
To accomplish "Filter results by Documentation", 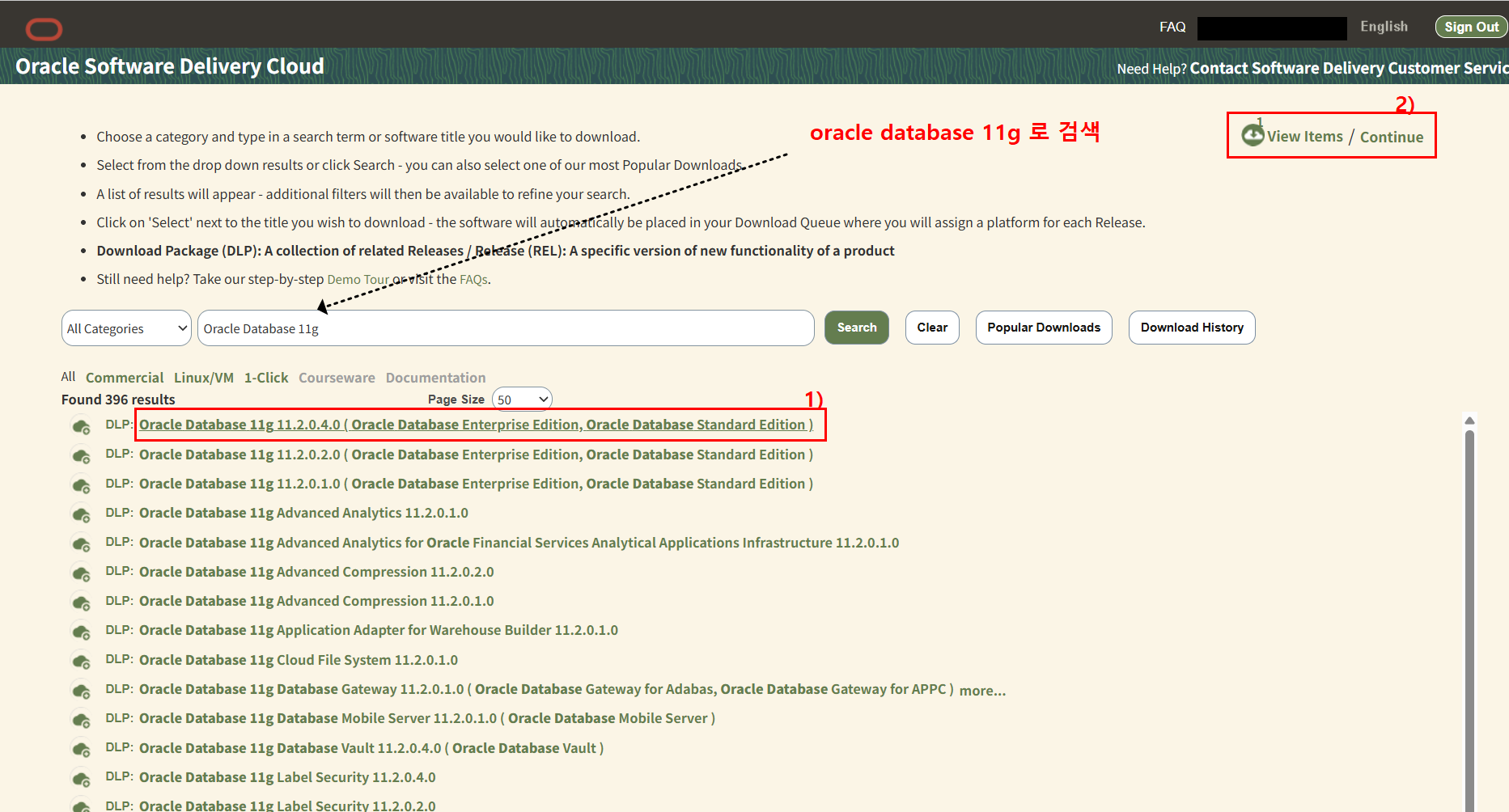I will pyautogui.click(x=435, y=378).
